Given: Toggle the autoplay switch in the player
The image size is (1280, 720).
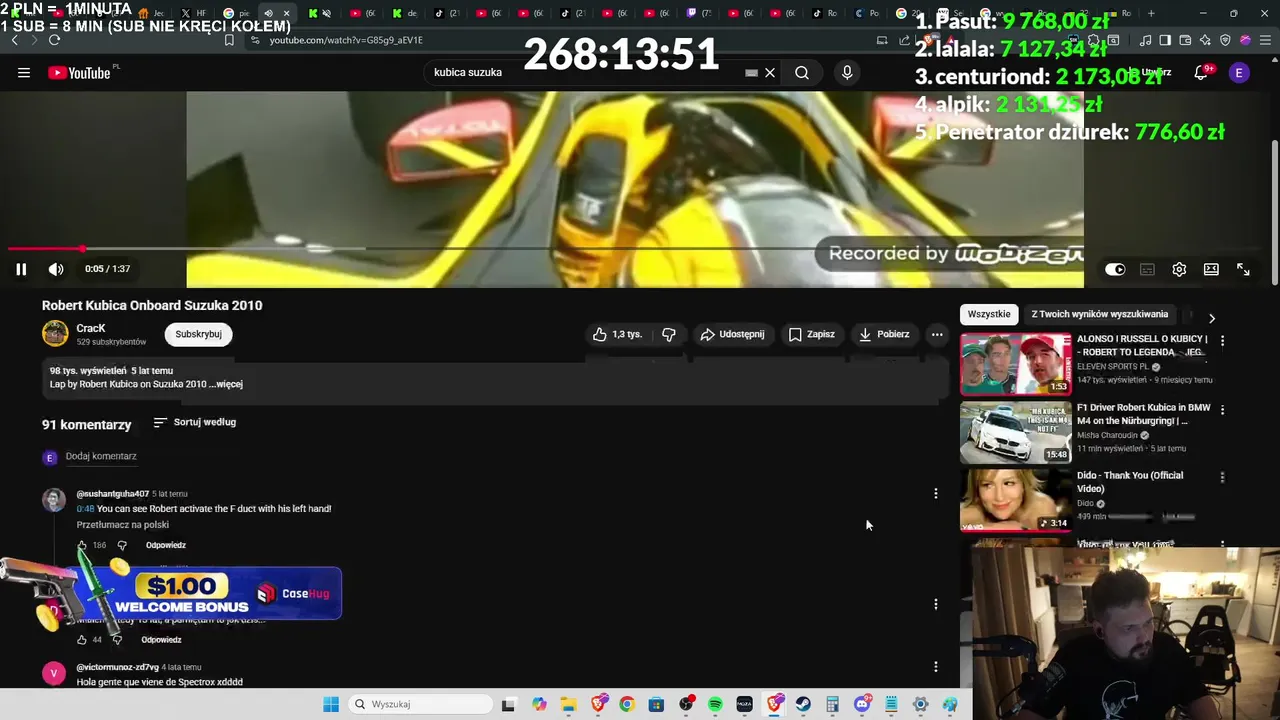Looking at the screenshot, I should click(x=1115, y=269).
